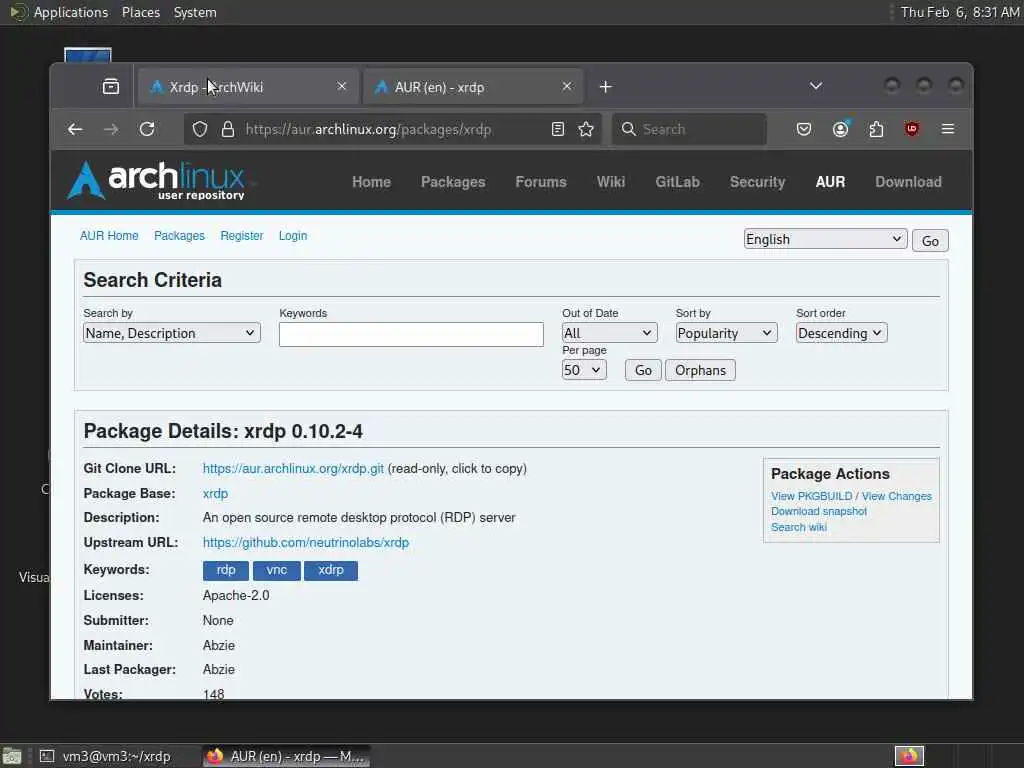Open the Applications menu in top panel

[71, 12]
